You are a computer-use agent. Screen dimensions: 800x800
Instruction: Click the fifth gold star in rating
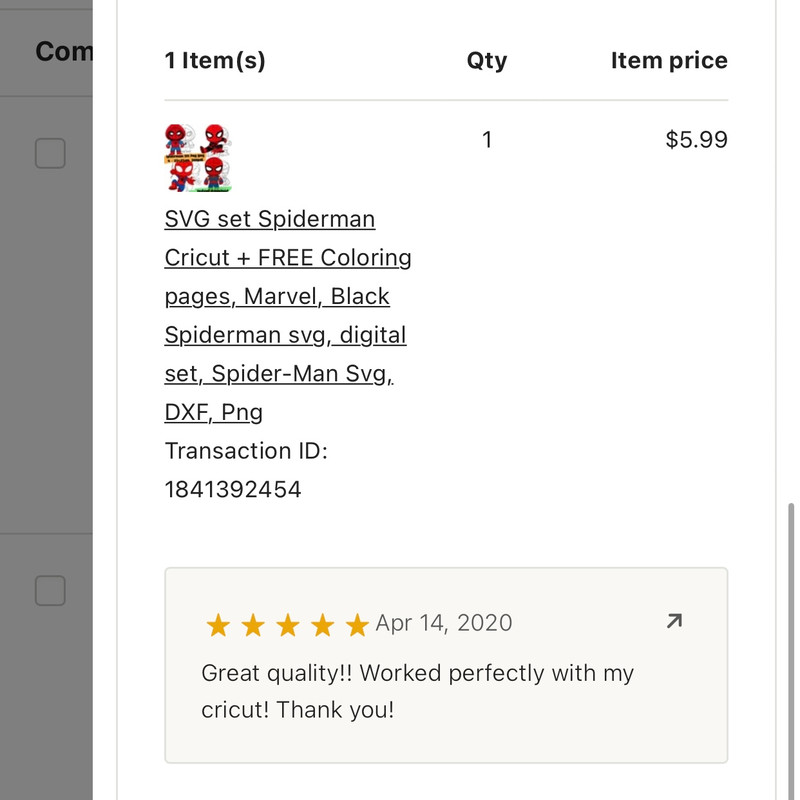point(357,626)
